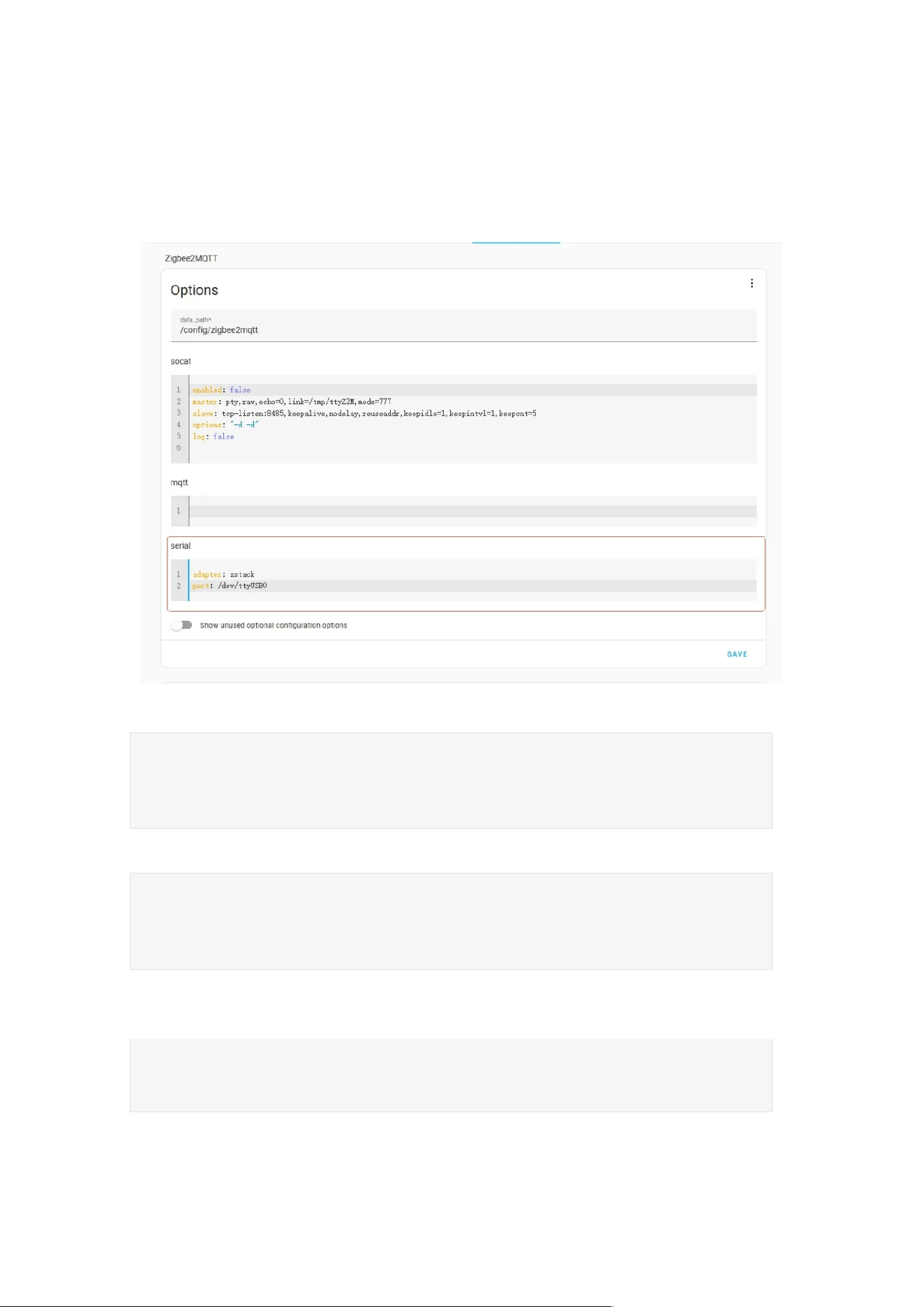Click the socat options "-d -d" line
Viewport: 924px width, 1307px height.
[473, 424]
